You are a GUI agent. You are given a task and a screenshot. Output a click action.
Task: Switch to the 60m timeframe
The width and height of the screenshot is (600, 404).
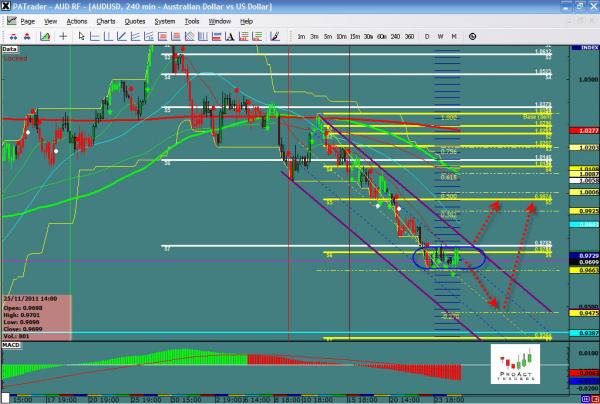381,36
